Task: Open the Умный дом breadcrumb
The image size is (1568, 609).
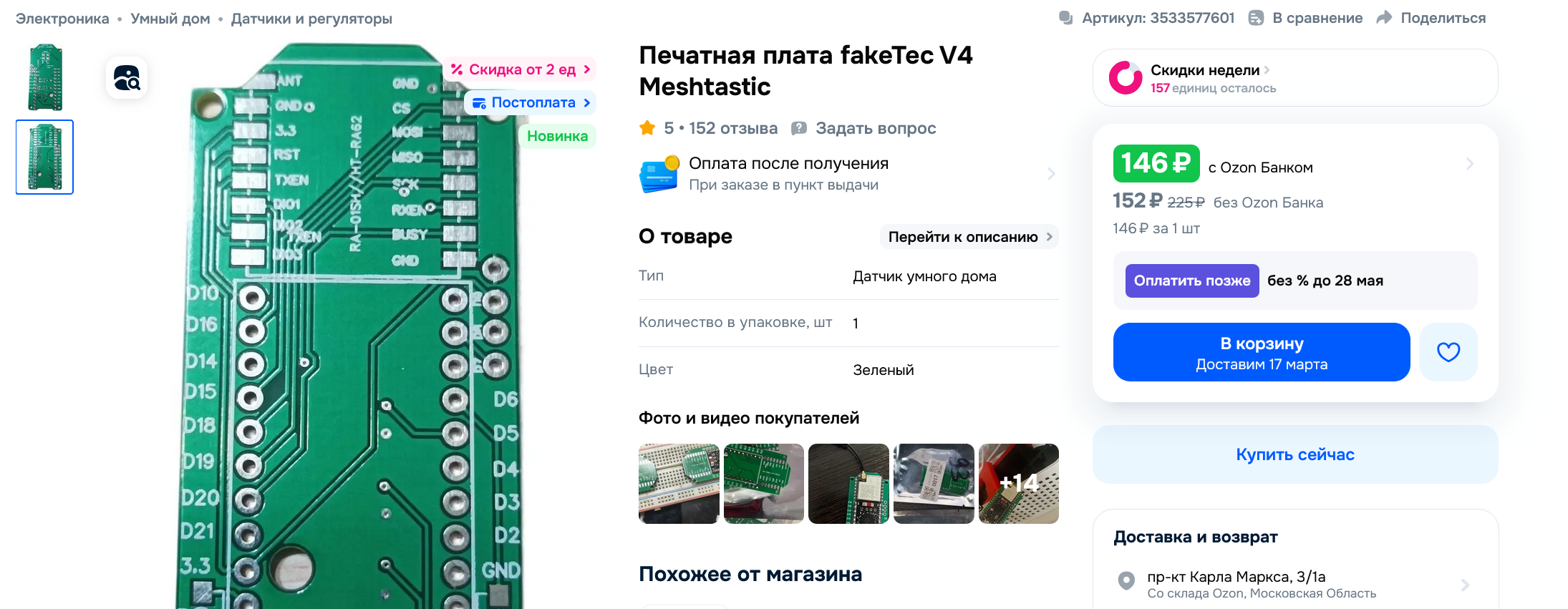Action: coord(170,19)
